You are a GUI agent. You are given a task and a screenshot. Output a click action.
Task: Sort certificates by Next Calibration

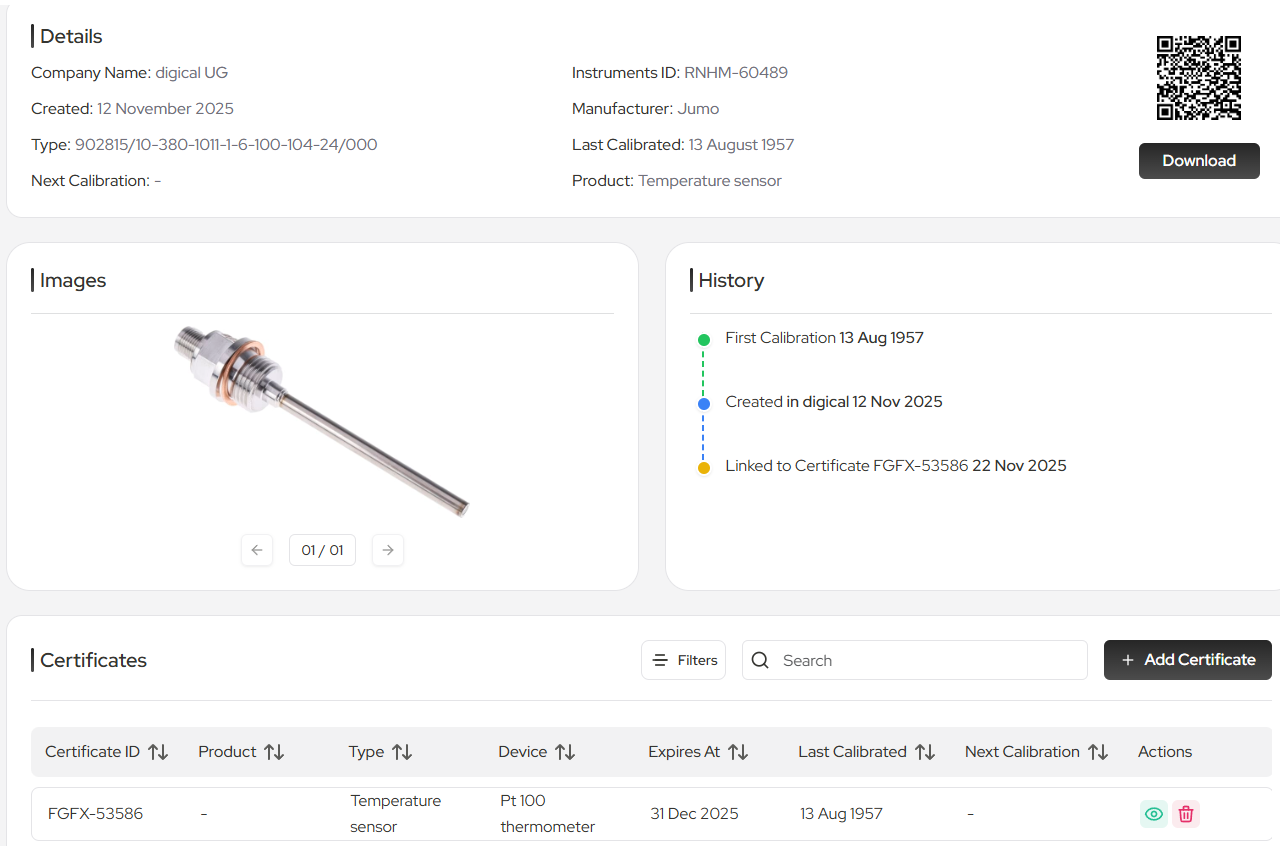[1098, 752]
